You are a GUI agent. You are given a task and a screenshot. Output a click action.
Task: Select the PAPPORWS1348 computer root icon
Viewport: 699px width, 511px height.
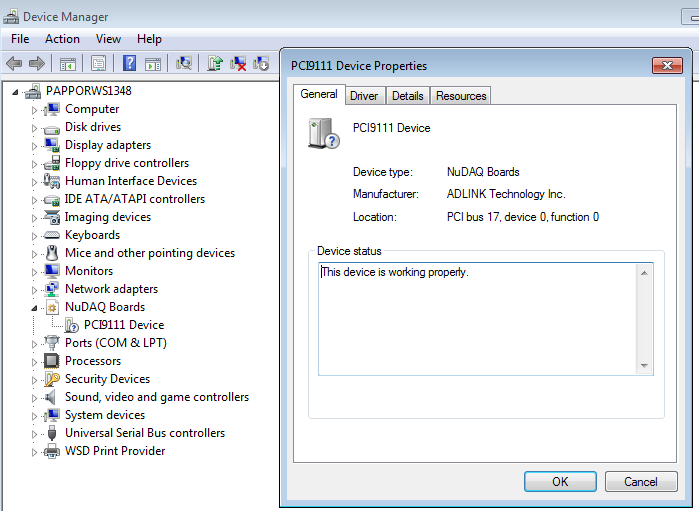[x=33, y=91]
